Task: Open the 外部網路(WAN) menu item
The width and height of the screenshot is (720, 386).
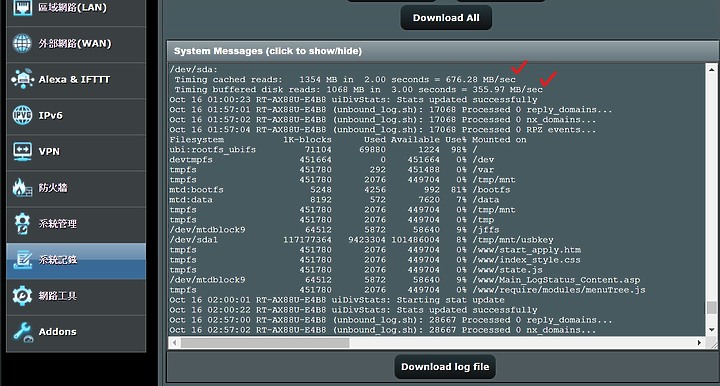Action: 75,44
